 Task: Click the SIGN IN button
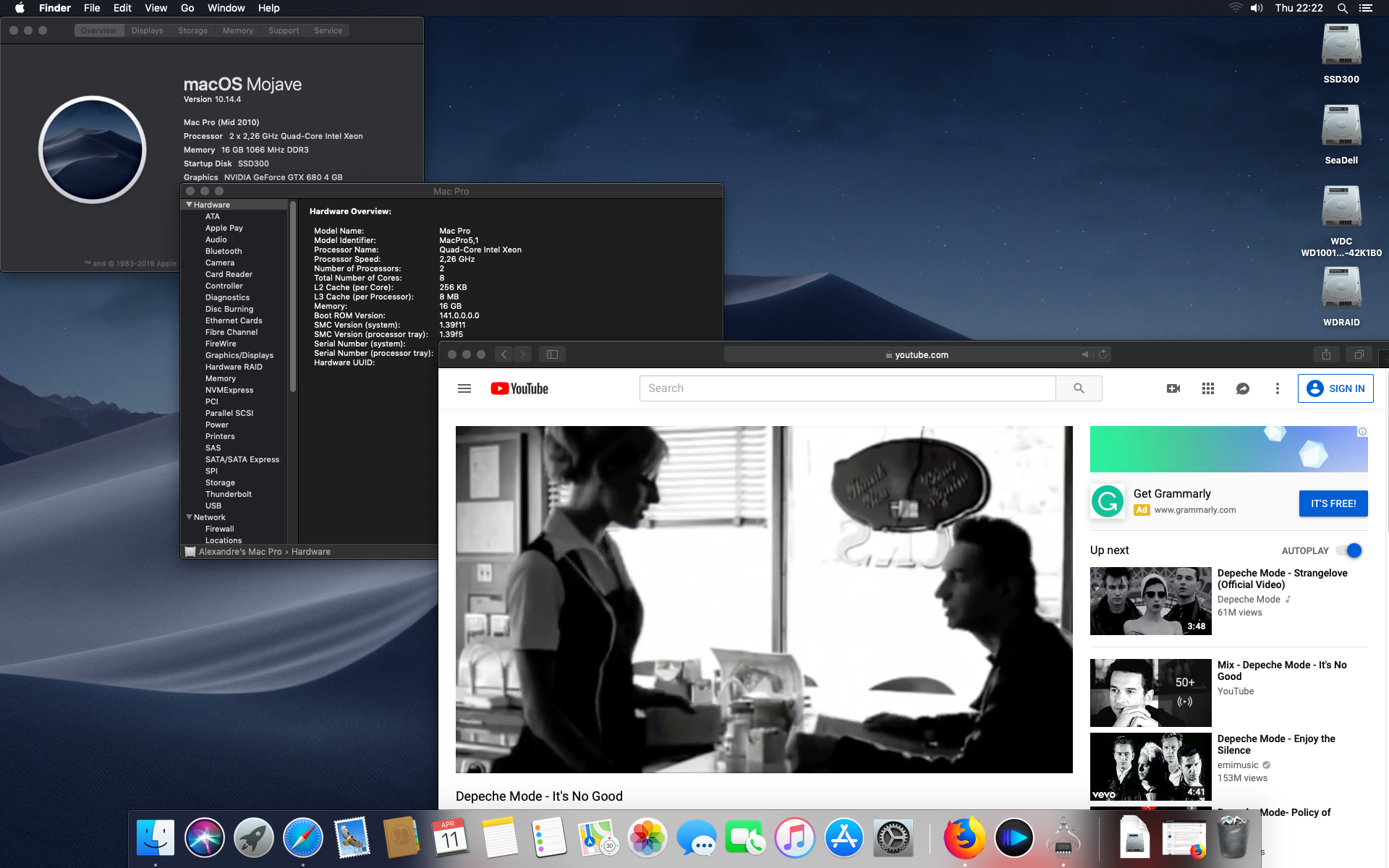(x=1335, y=388)
